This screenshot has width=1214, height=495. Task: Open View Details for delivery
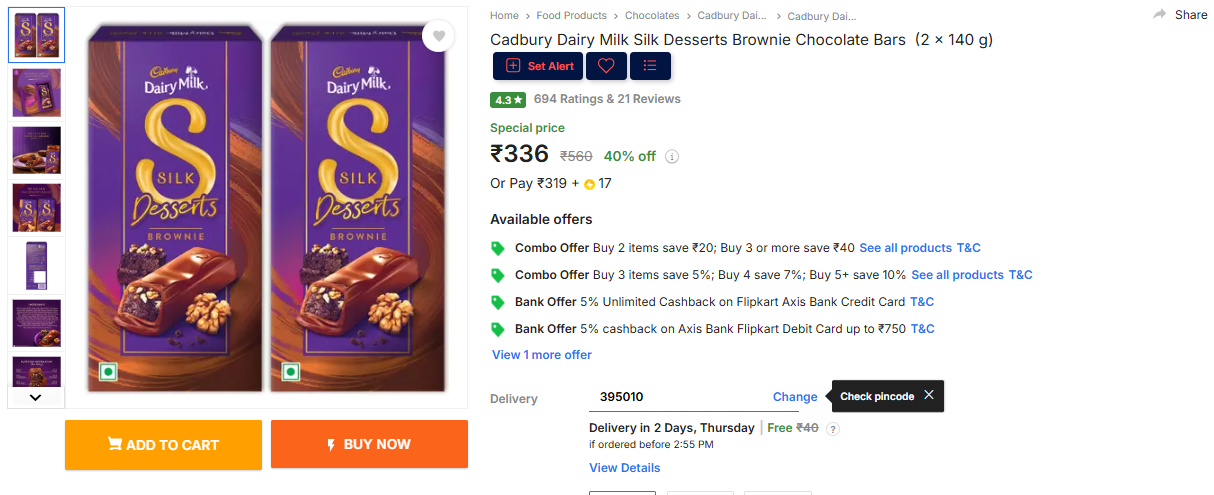624,468
